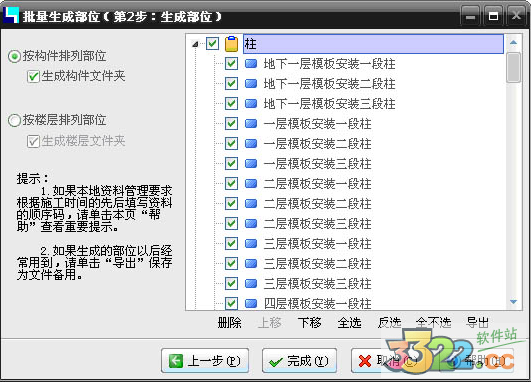531x383 pixels.
Task: Select 按楼层排列部位 radio button
Action: pos(15,120)
